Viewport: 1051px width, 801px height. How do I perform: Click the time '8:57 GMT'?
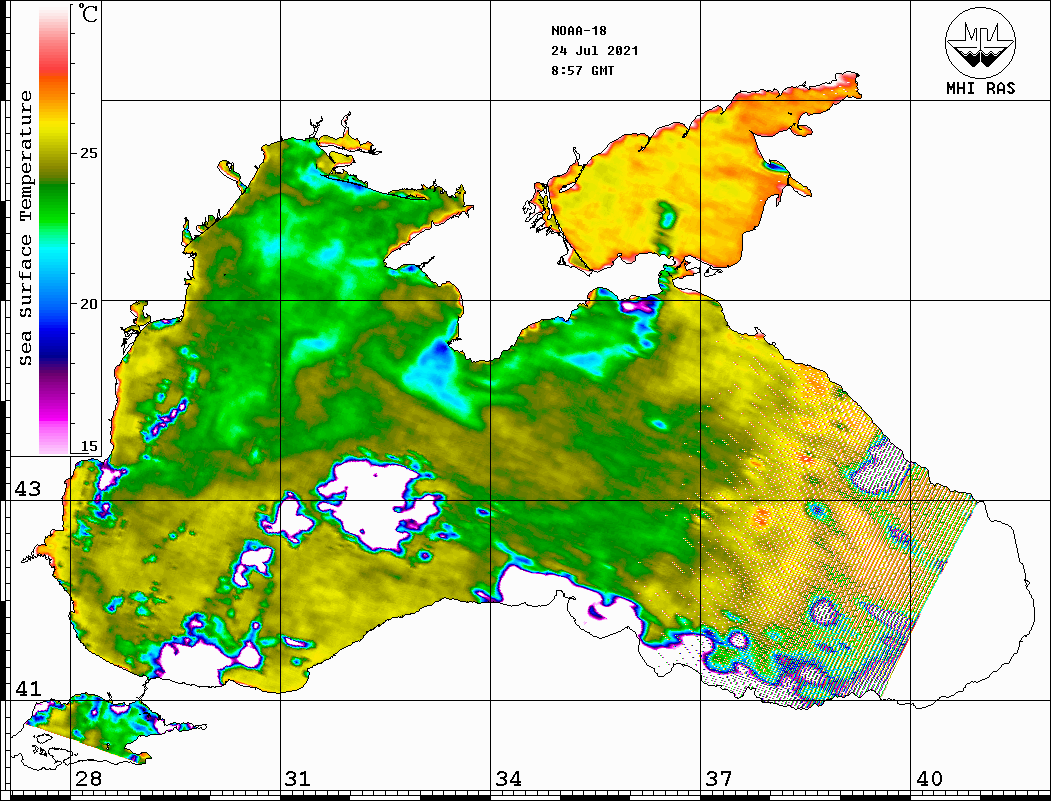click(582, 71)
